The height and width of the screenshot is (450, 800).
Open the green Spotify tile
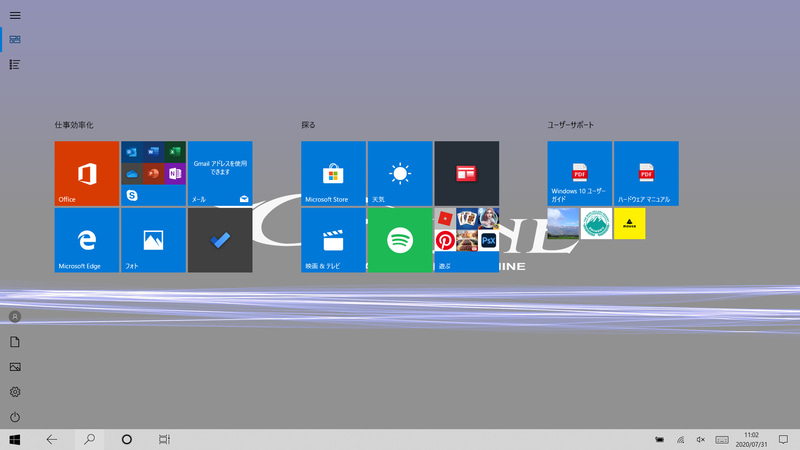click(400, 240)
